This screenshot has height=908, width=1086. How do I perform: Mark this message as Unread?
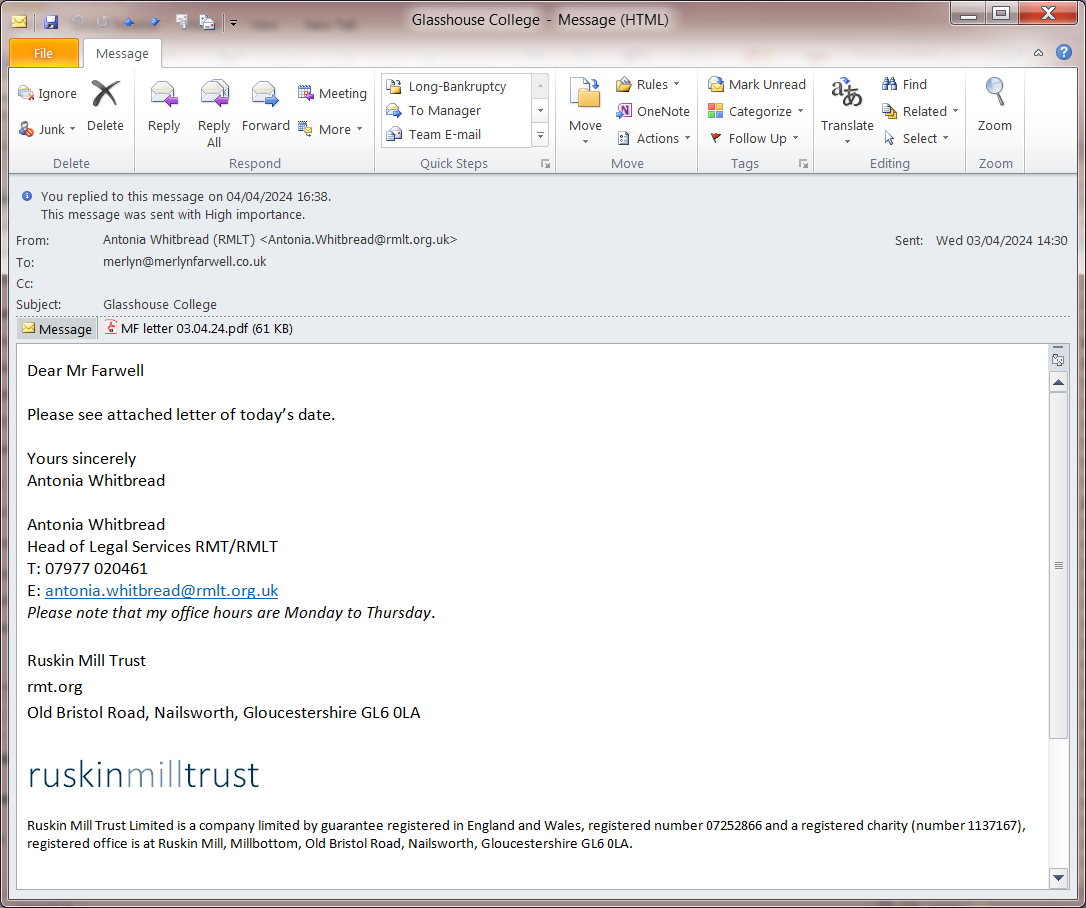756,84
